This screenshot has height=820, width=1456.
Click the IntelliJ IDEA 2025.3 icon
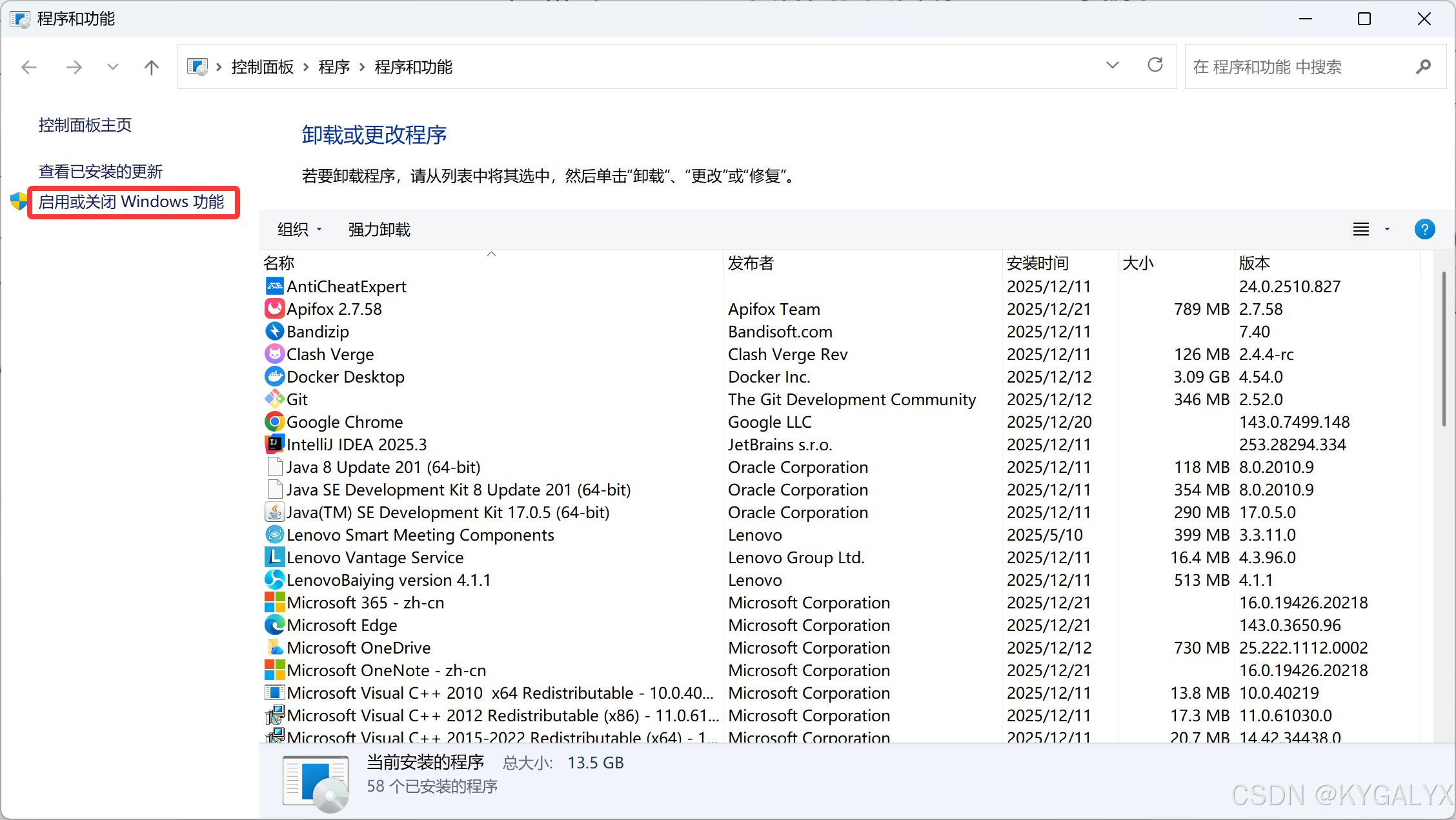coord(274,445)
